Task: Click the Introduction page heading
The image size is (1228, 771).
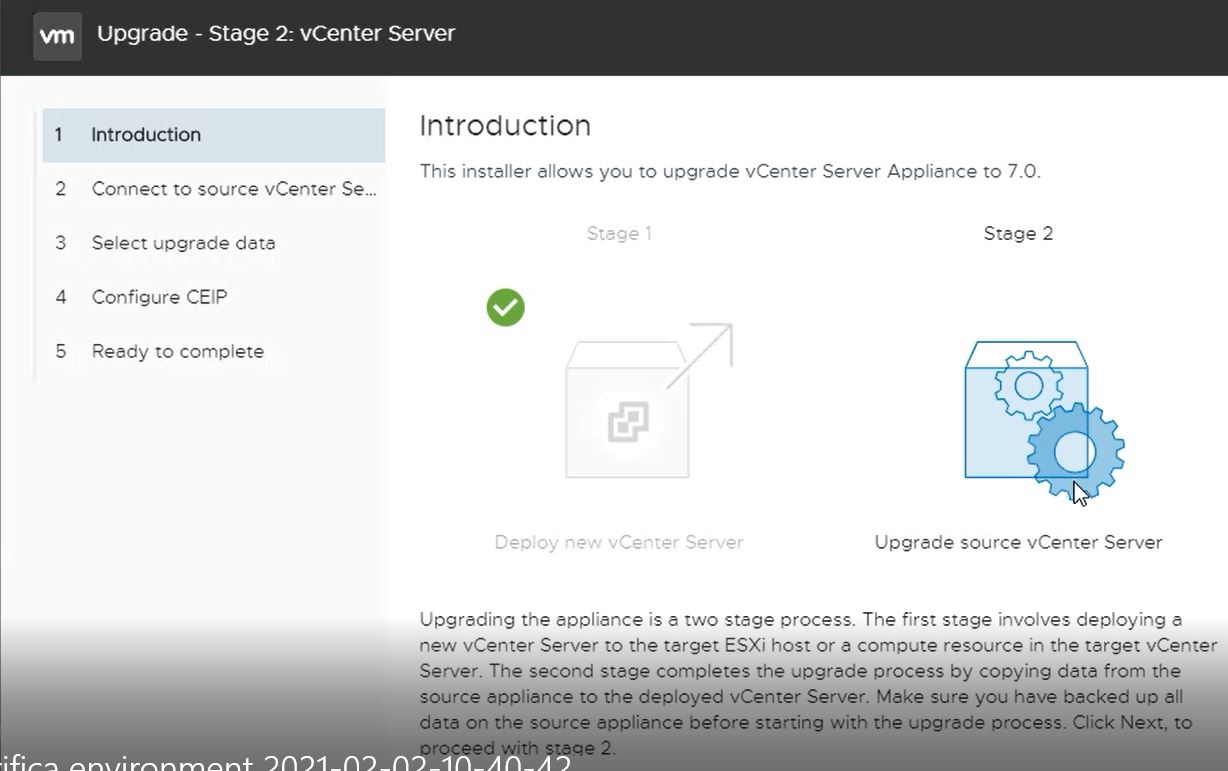Action: 505,126
